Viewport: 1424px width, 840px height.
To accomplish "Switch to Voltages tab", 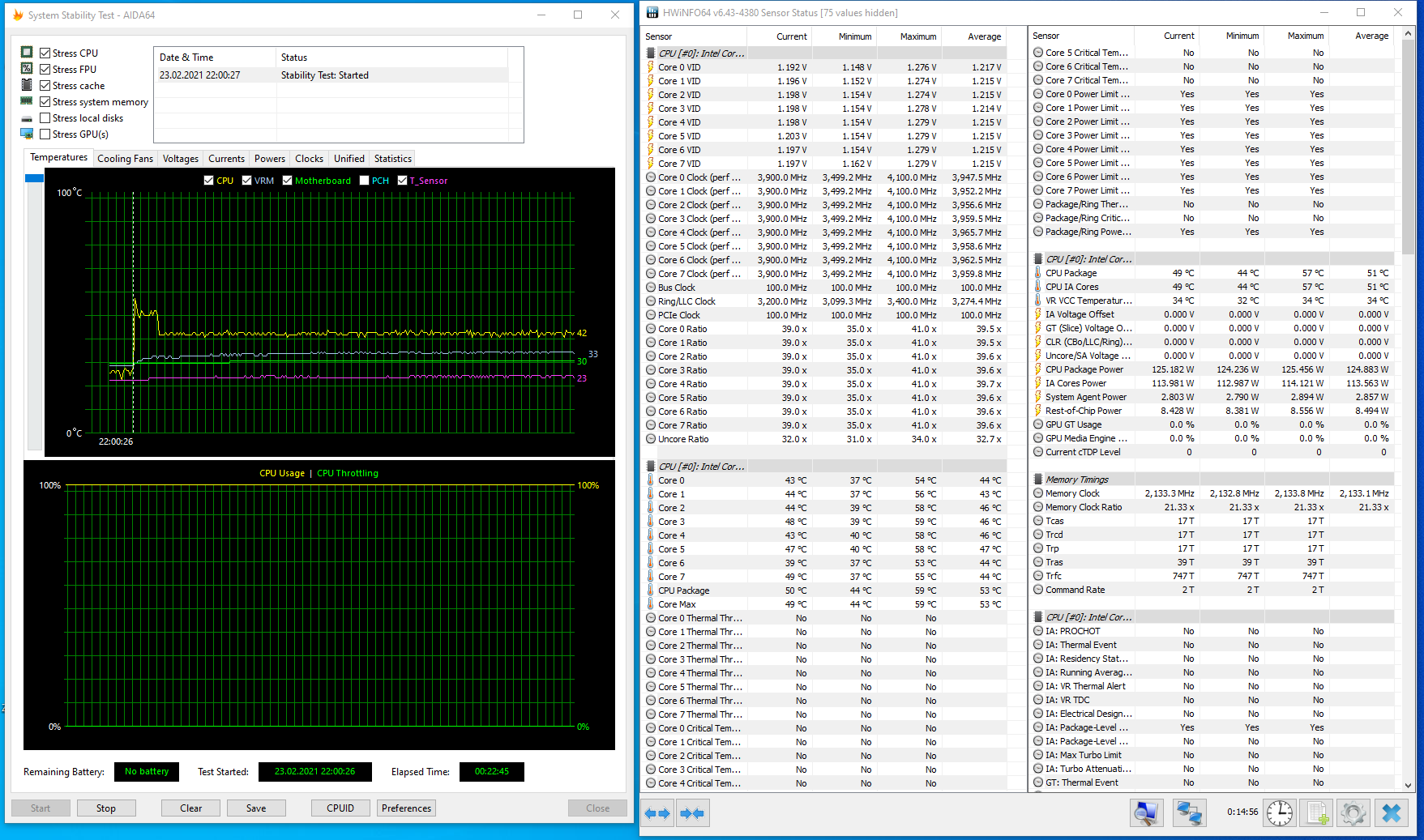I will (180, 159).
